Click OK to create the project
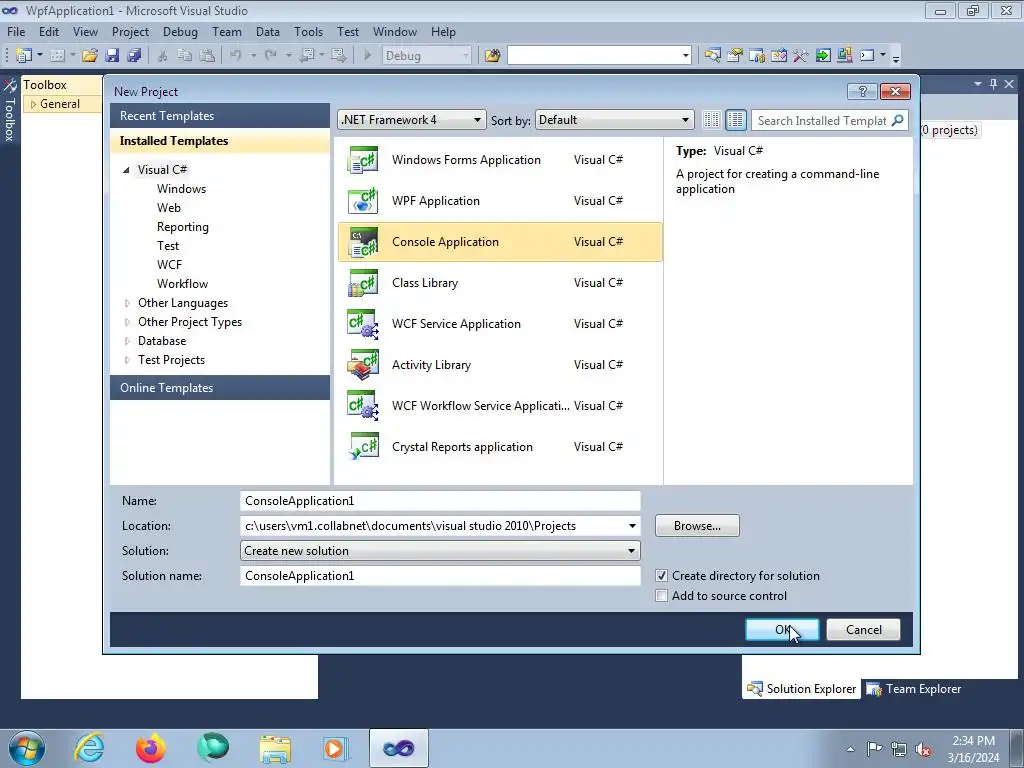The image size is (1024, 768). (x=782, y=630)
